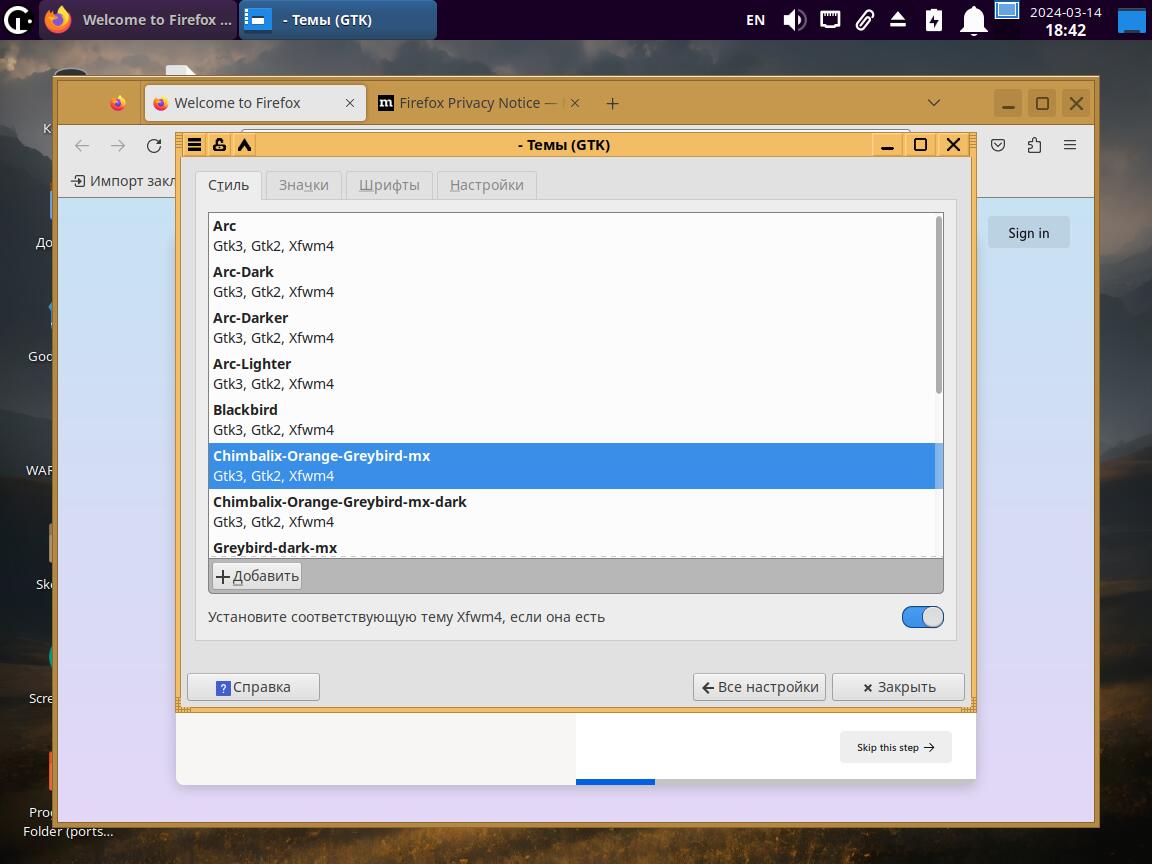The image size is (1152, 864).
Task: Go back to Все настройки
Action: pos(760,687)
